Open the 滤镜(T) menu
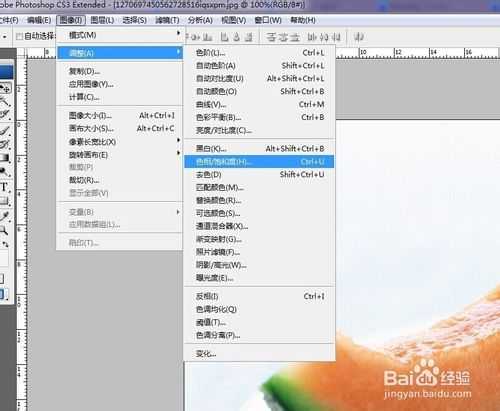500x411 pixels. (x=167, y=20)
